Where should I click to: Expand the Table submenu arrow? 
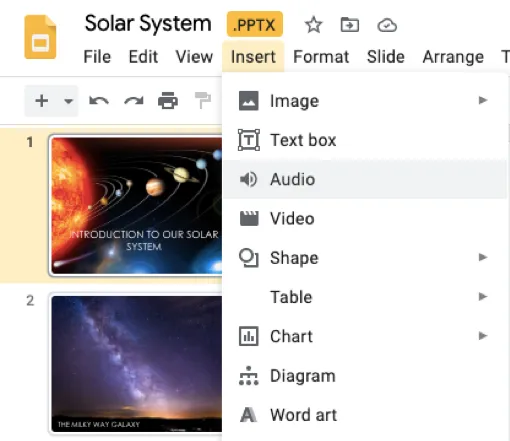(x=483, y=296)
